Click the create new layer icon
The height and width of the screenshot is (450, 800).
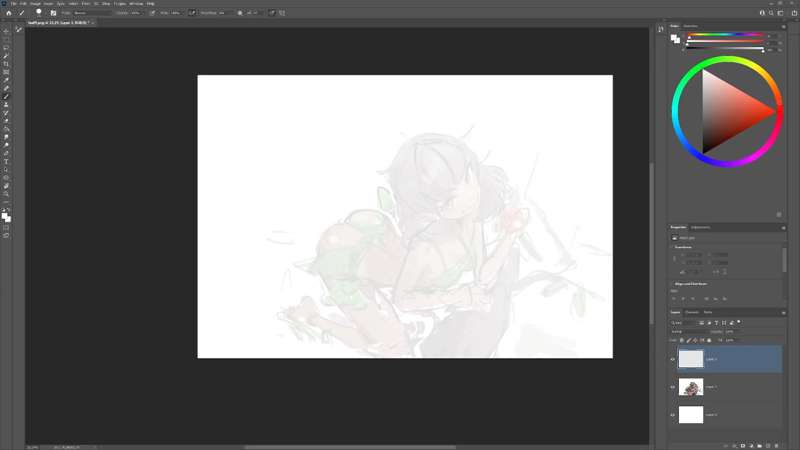click(769, 445)
